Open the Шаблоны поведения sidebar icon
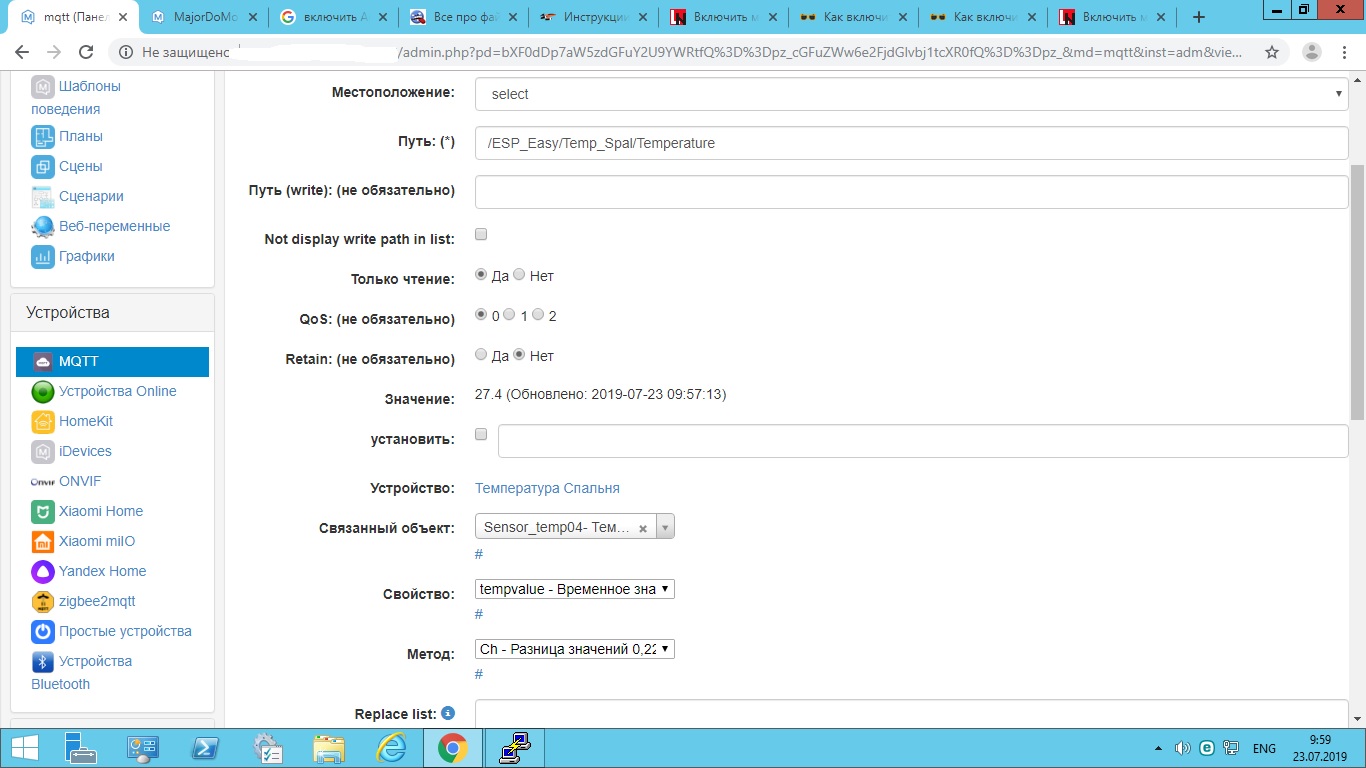 (x=42, y=87)
